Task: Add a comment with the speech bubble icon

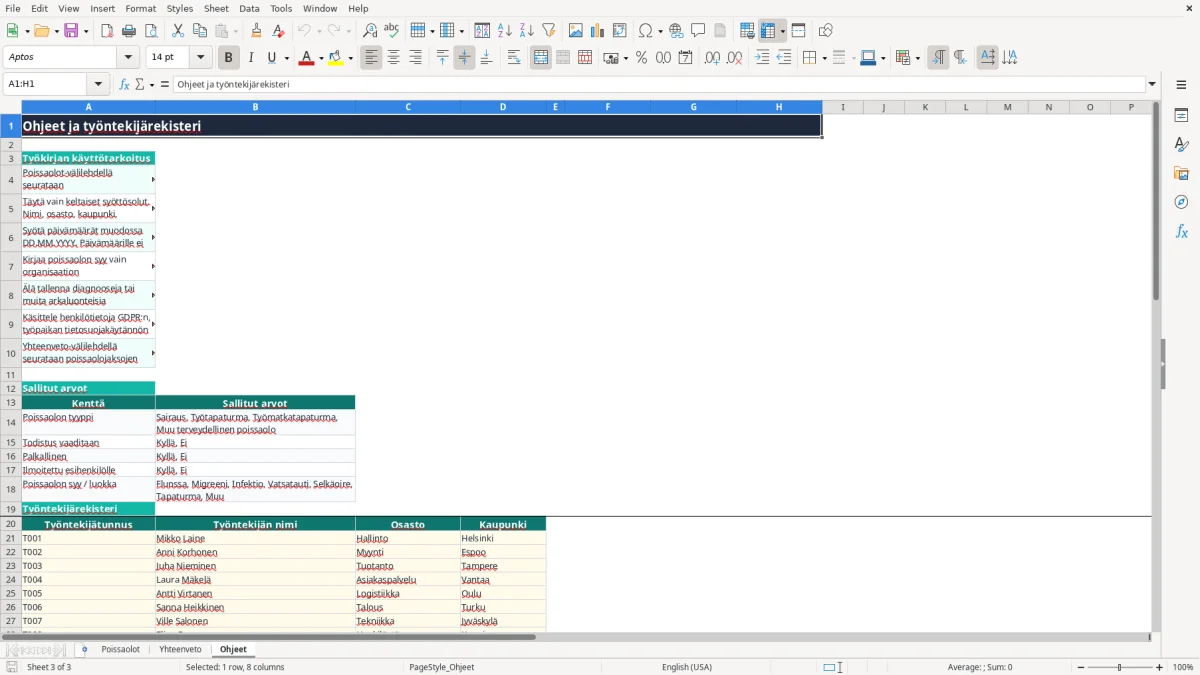Action: click(698, 31)
